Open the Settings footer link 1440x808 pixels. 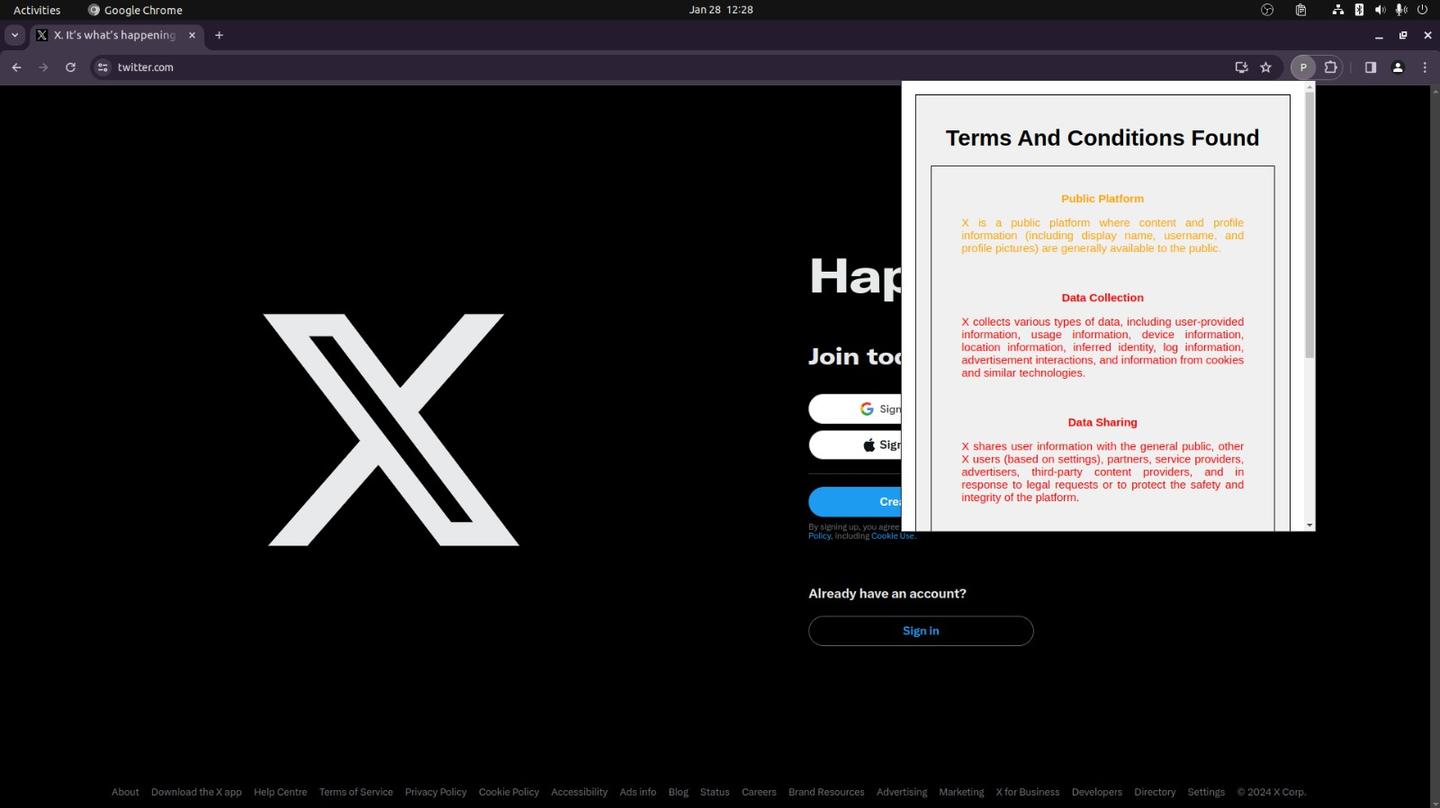coord(1206,792)
